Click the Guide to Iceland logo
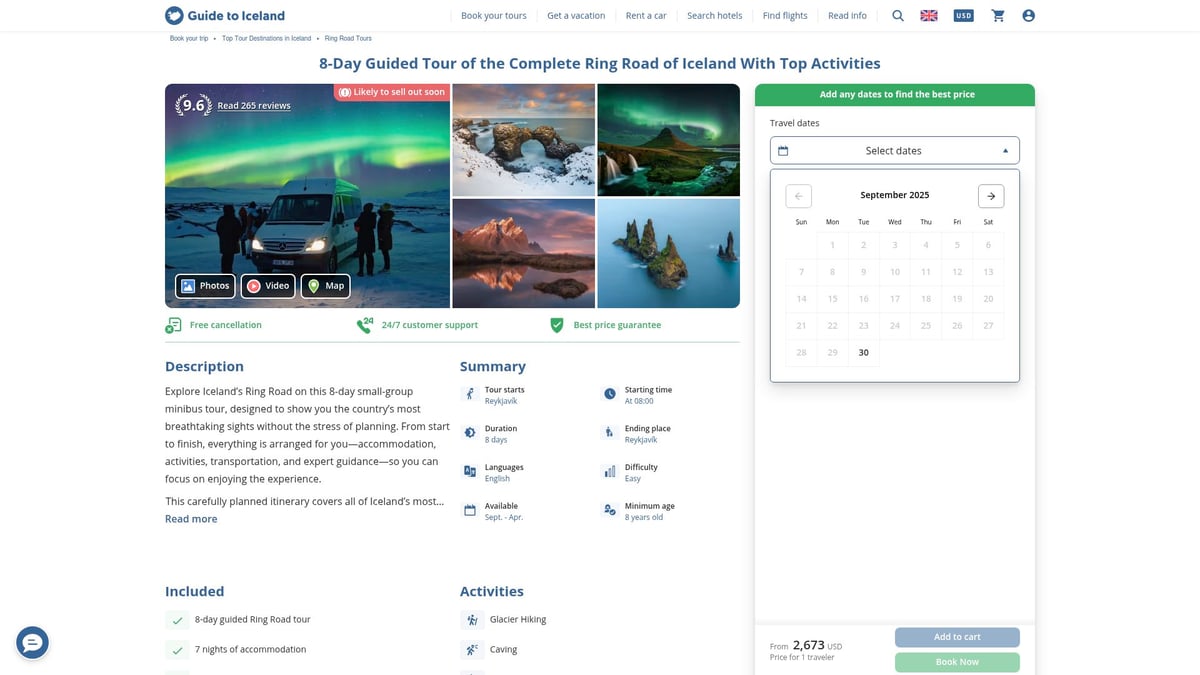 click(225, 16)
